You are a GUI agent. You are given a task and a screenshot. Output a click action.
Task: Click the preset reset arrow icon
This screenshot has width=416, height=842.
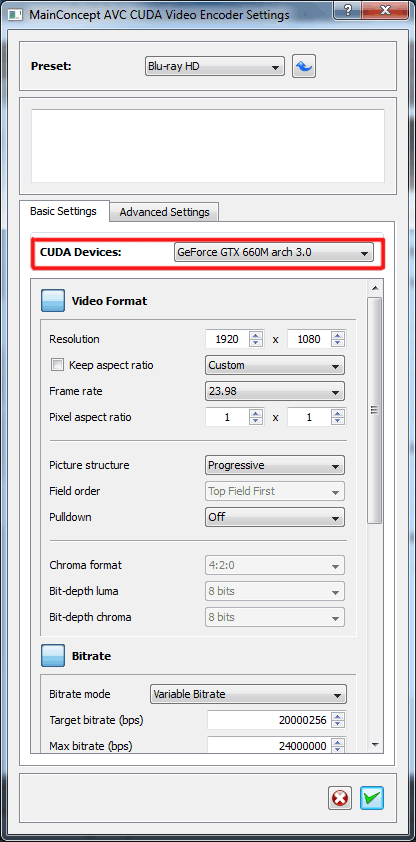[304, 67]
